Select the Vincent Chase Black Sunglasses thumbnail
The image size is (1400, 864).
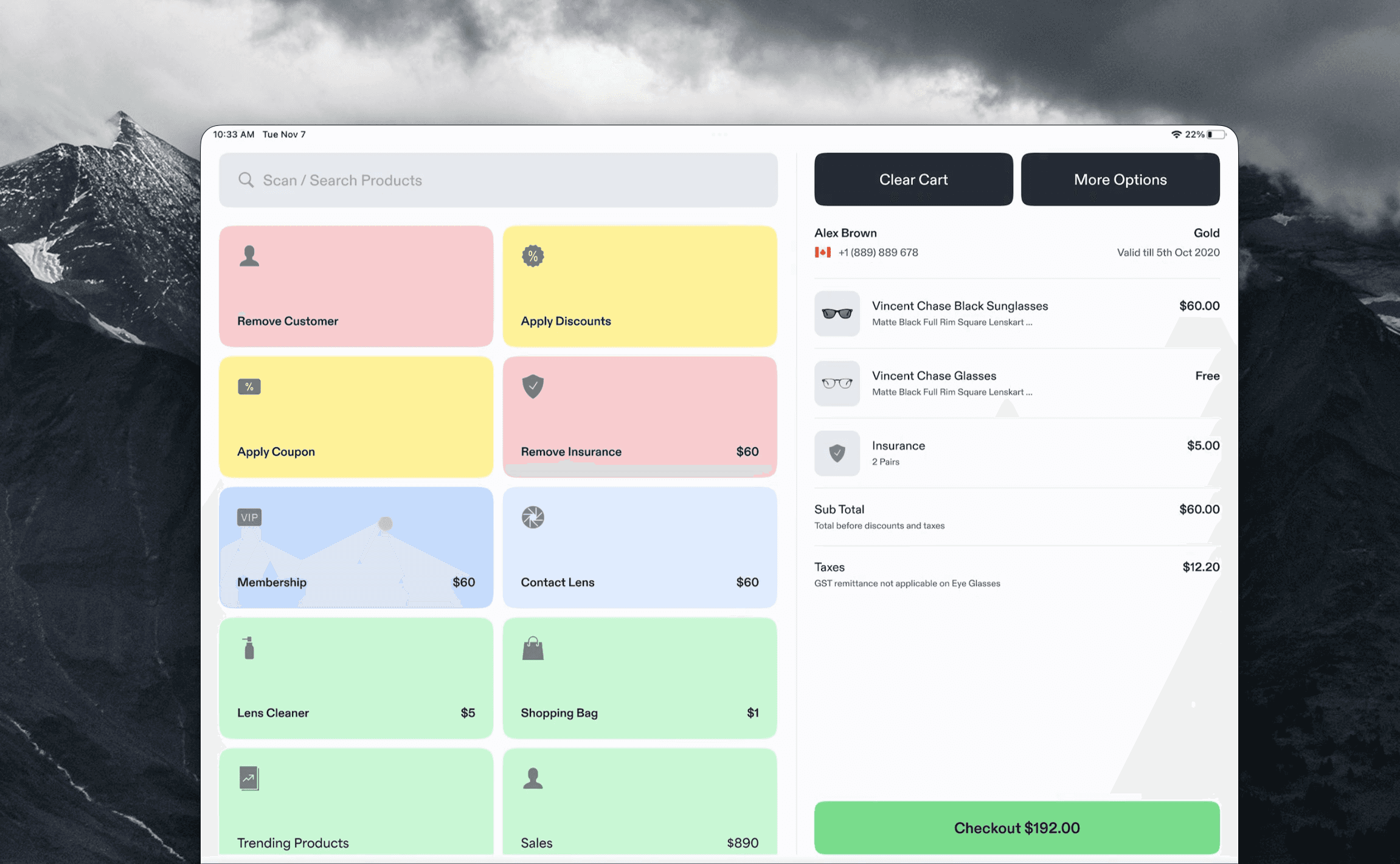837,313
